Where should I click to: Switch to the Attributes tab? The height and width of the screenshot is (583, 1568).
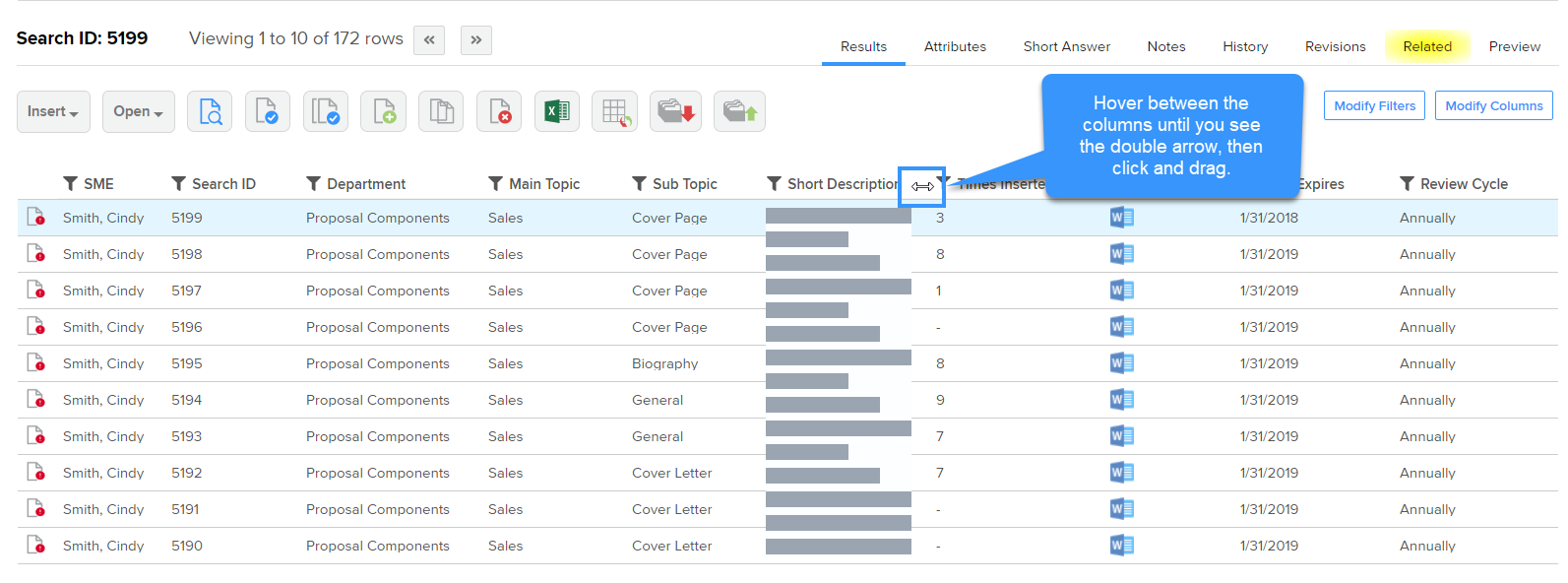[x=955, y=46]
